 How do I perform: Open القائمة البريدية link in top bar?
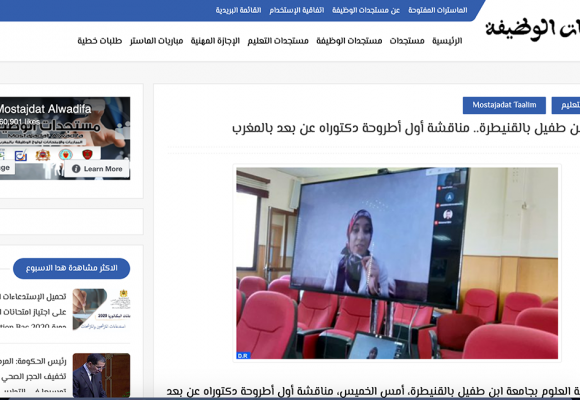click(x=238, y=10)
